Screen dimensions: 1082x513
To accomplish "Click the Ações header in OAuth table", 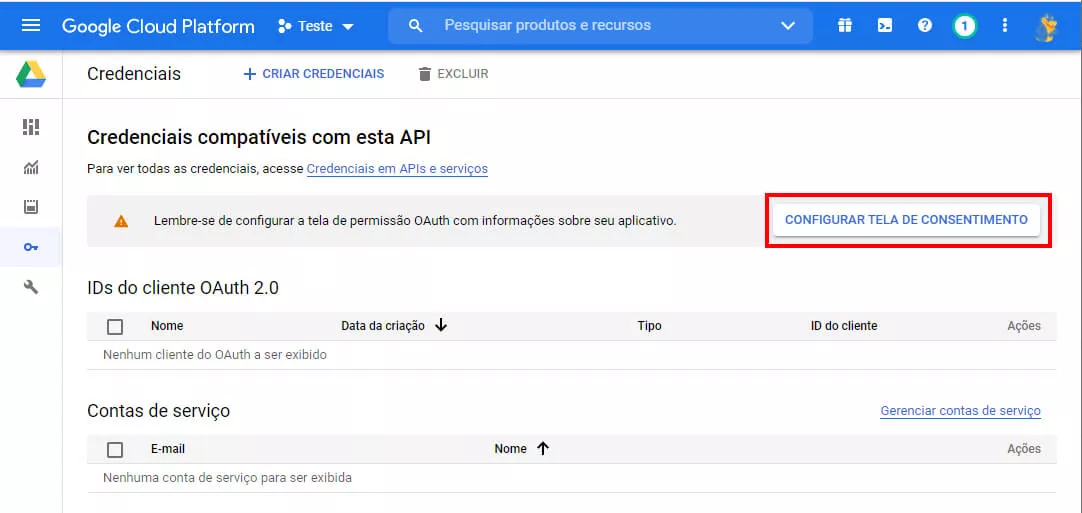I will pos(1024,326).
